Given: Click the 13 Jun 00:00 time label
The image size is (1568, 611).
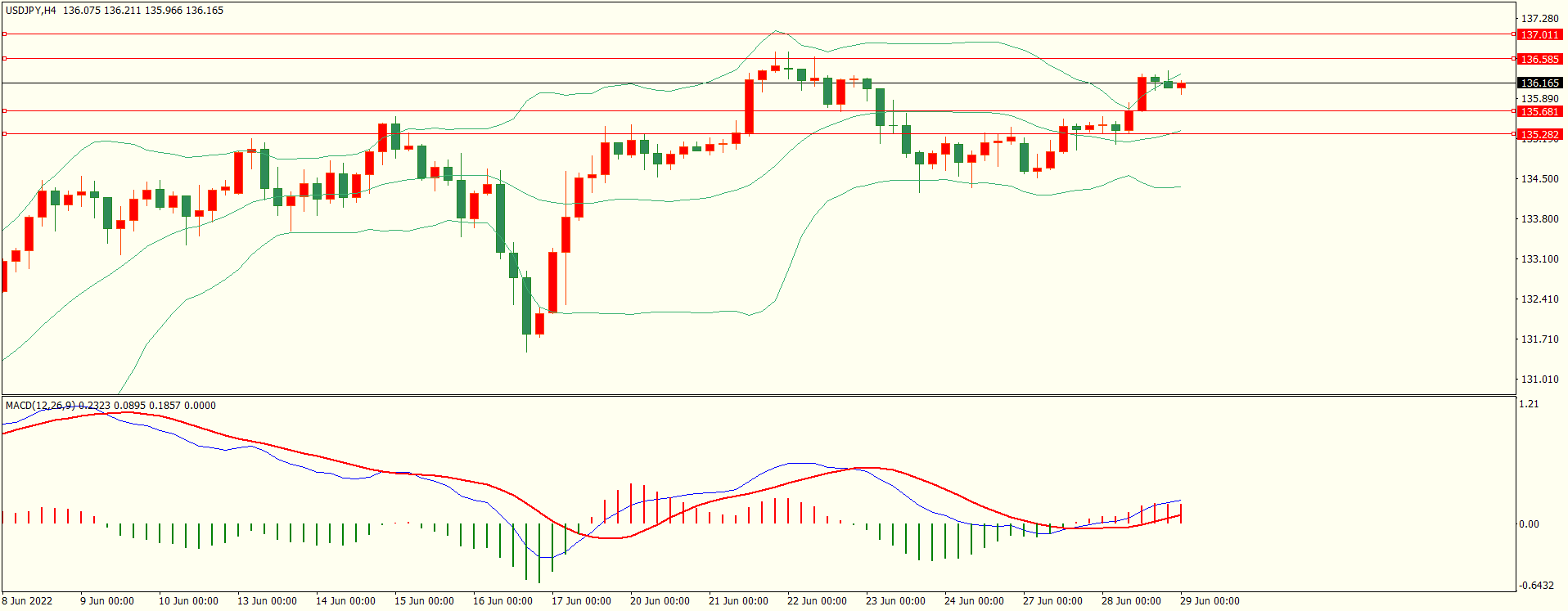Looking at the screenshot, I should pos(267,601).
